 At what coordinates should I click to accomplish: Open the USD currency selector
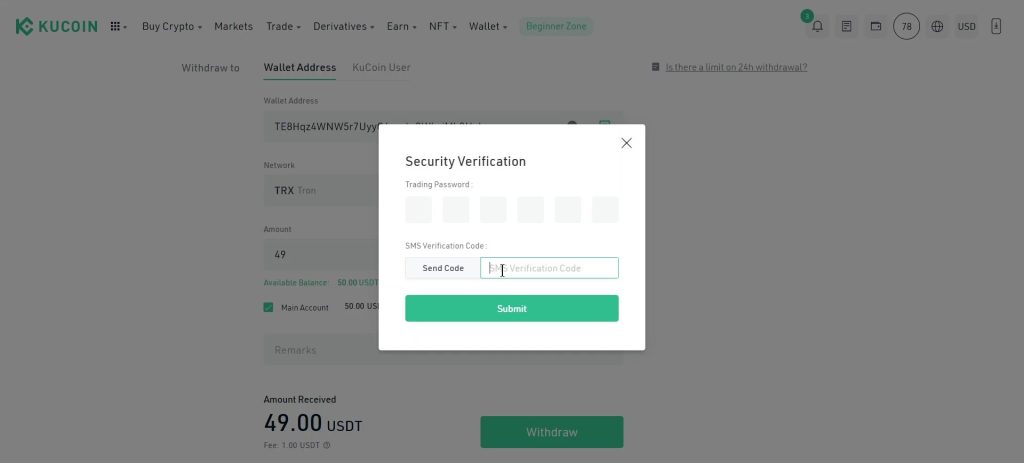click(x=967, y=27)
